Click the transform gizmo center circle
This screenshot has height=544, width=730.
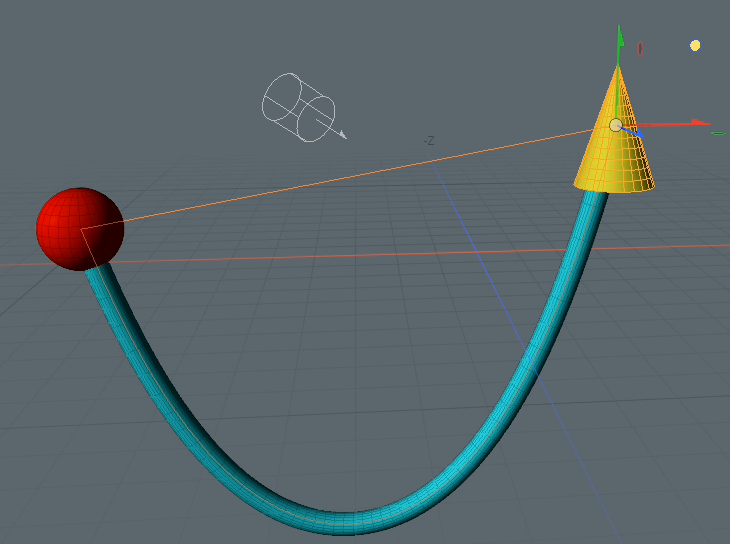click(x=616, y=125)
